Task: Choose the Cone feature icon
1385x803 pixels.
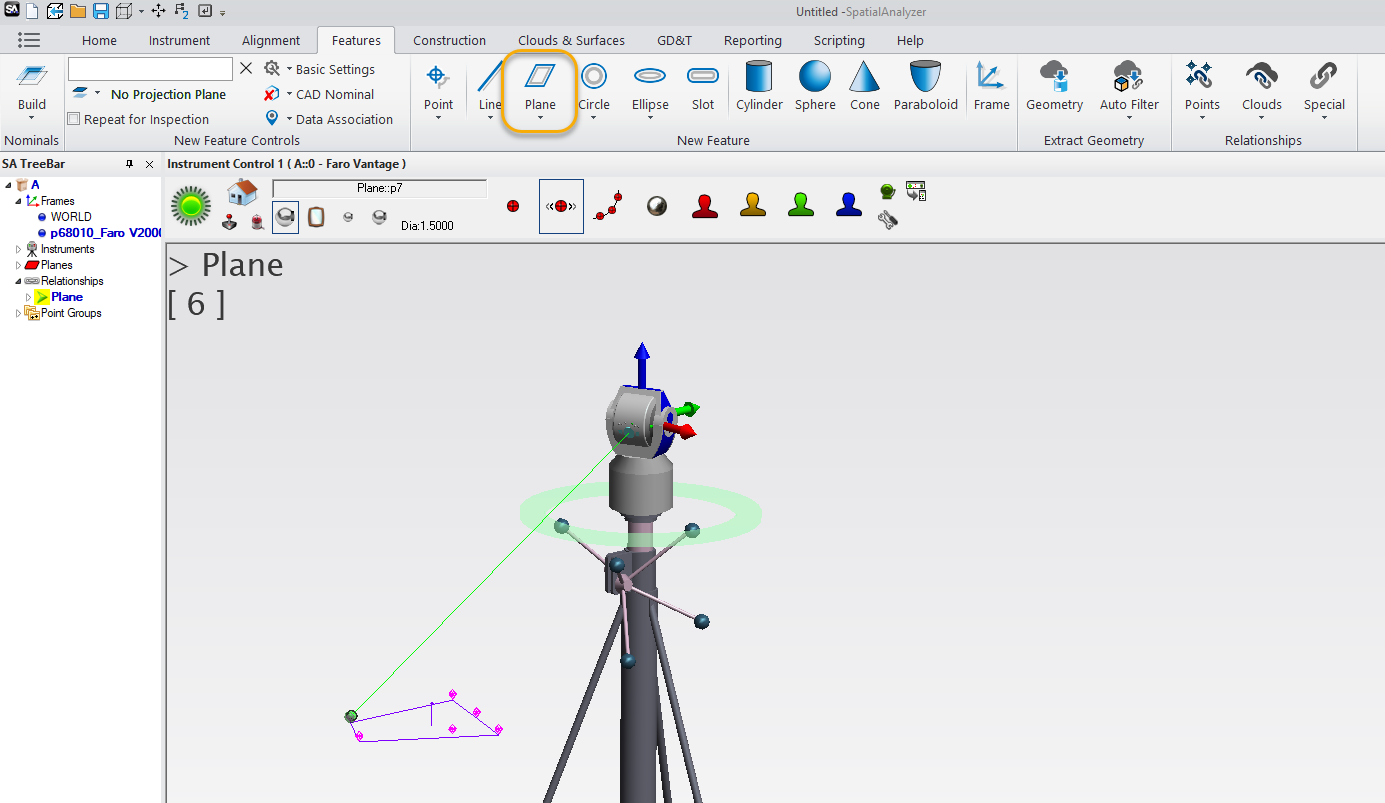Action: tap(864, 86)
